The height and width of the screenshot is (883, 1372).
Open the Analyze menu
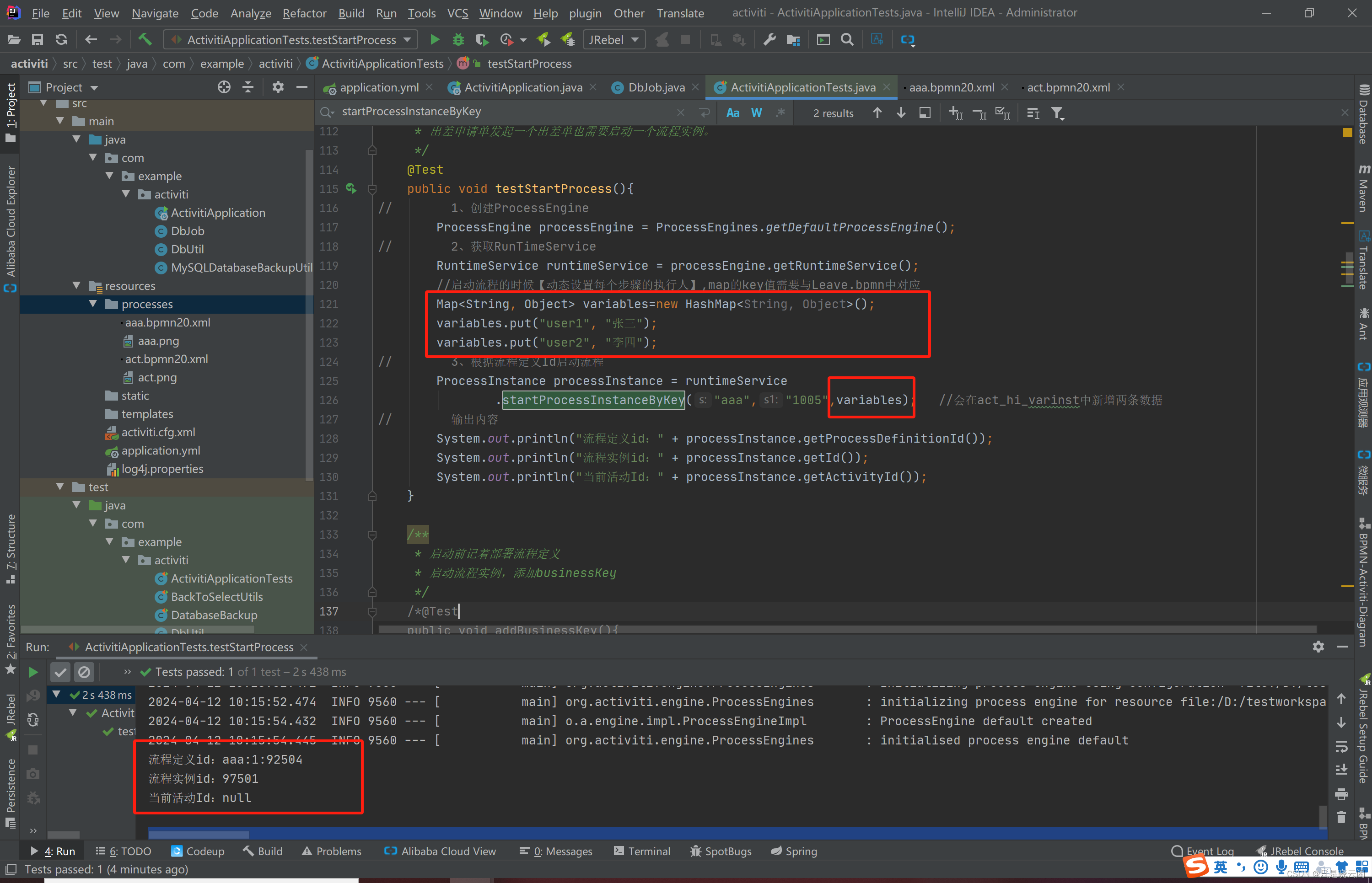[251, 13]
